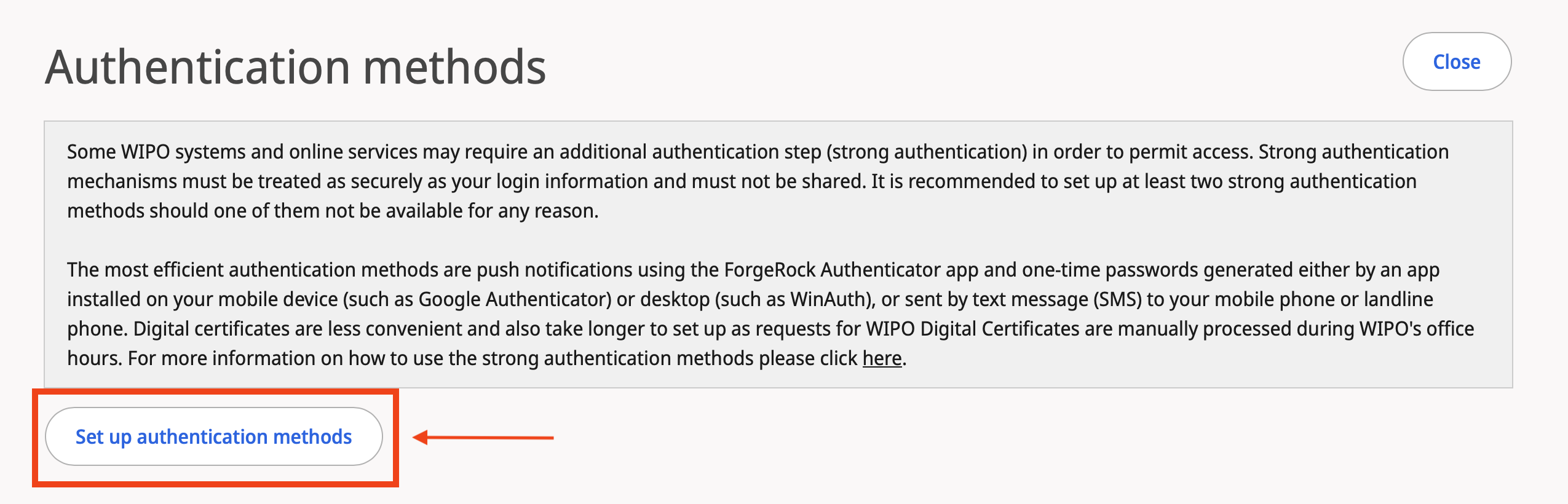Click the Authentication methods heading
Image resolution: width=1568 pixels, height=504 pixels.
(295, 67)
